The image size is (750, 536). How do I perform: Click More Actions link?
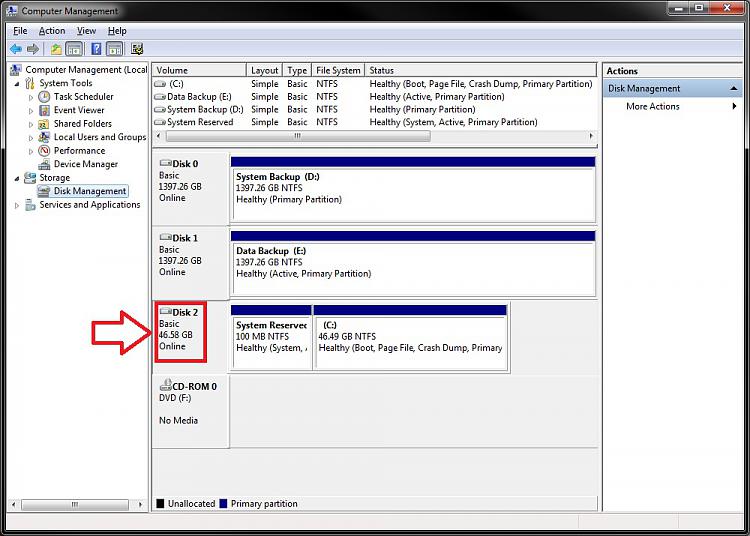tap(652, 106)
